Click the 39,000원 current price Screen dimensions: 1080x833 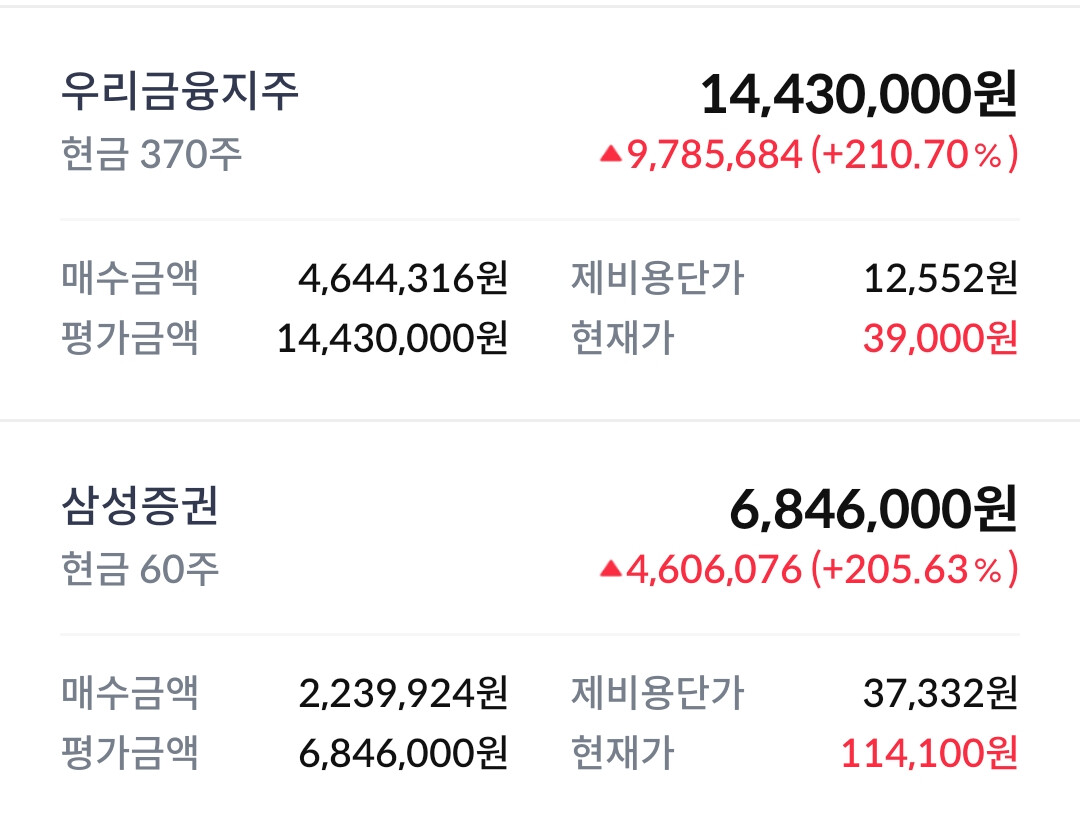point(940,338)
